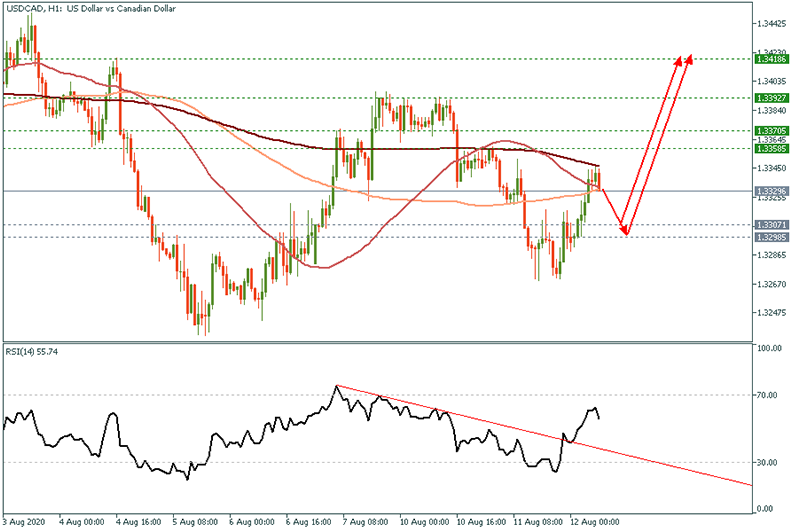Click the red forecast arrowheads near 1.34186
The height and width of the screenshot is (532, 800).
tap(684, 58)
